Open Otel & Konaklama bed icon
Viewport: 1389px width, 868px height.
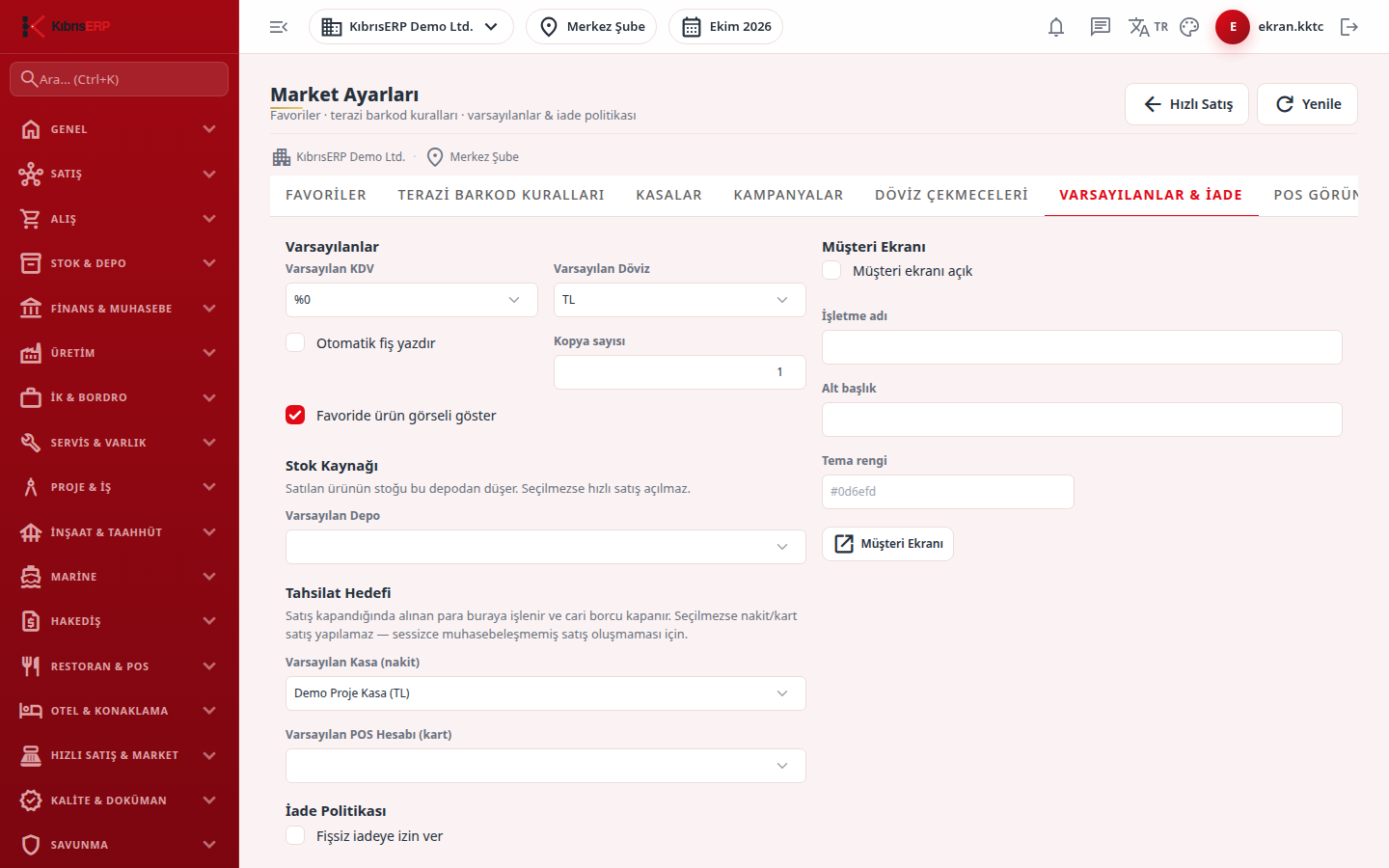click(x=31, y=711)
